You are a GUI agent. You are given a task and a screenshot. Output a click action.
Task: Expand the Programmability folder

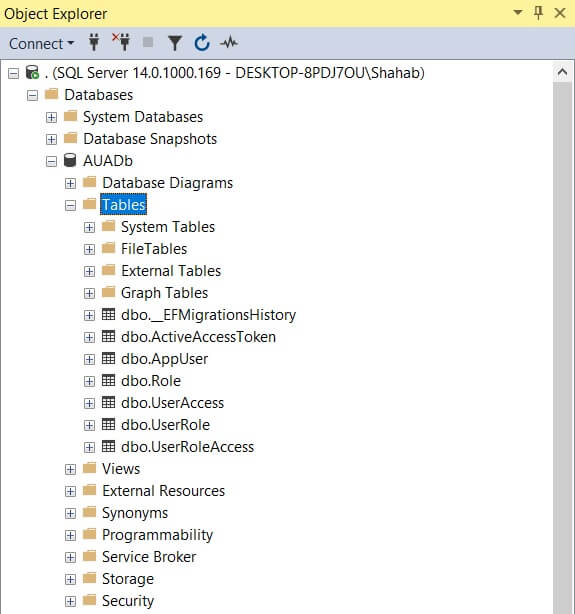71,535
